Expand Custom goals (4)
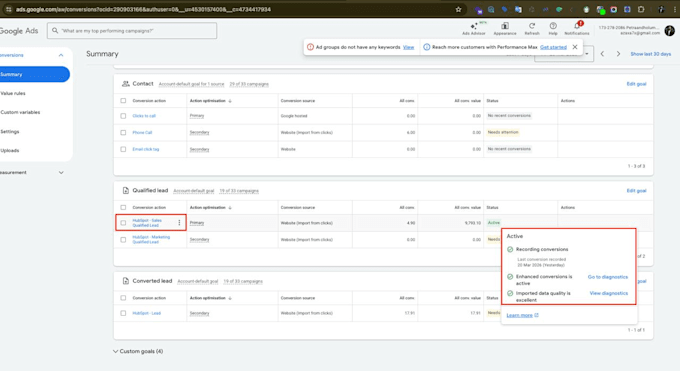Image resolution: width=680 pixels, height=371 pixels. 138,351
